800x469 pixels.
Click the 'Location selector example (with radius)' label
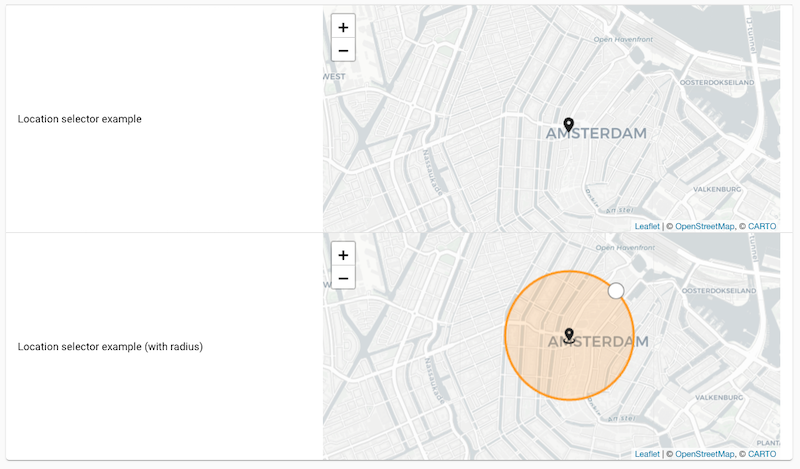(110, 347)
